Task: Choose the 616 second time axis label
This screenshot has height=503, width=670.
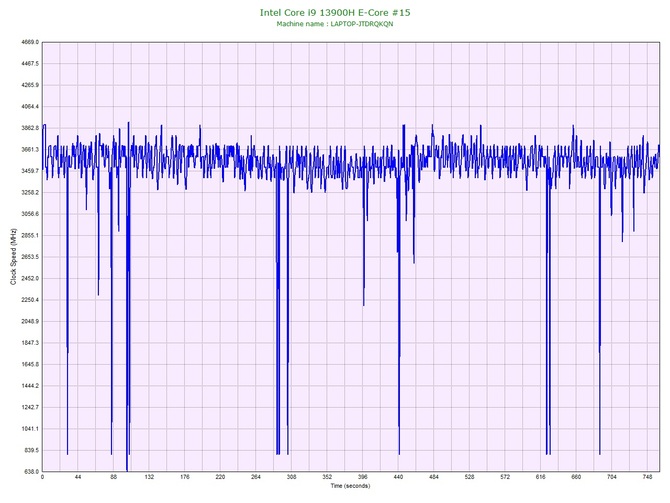Action: [540, 477]
